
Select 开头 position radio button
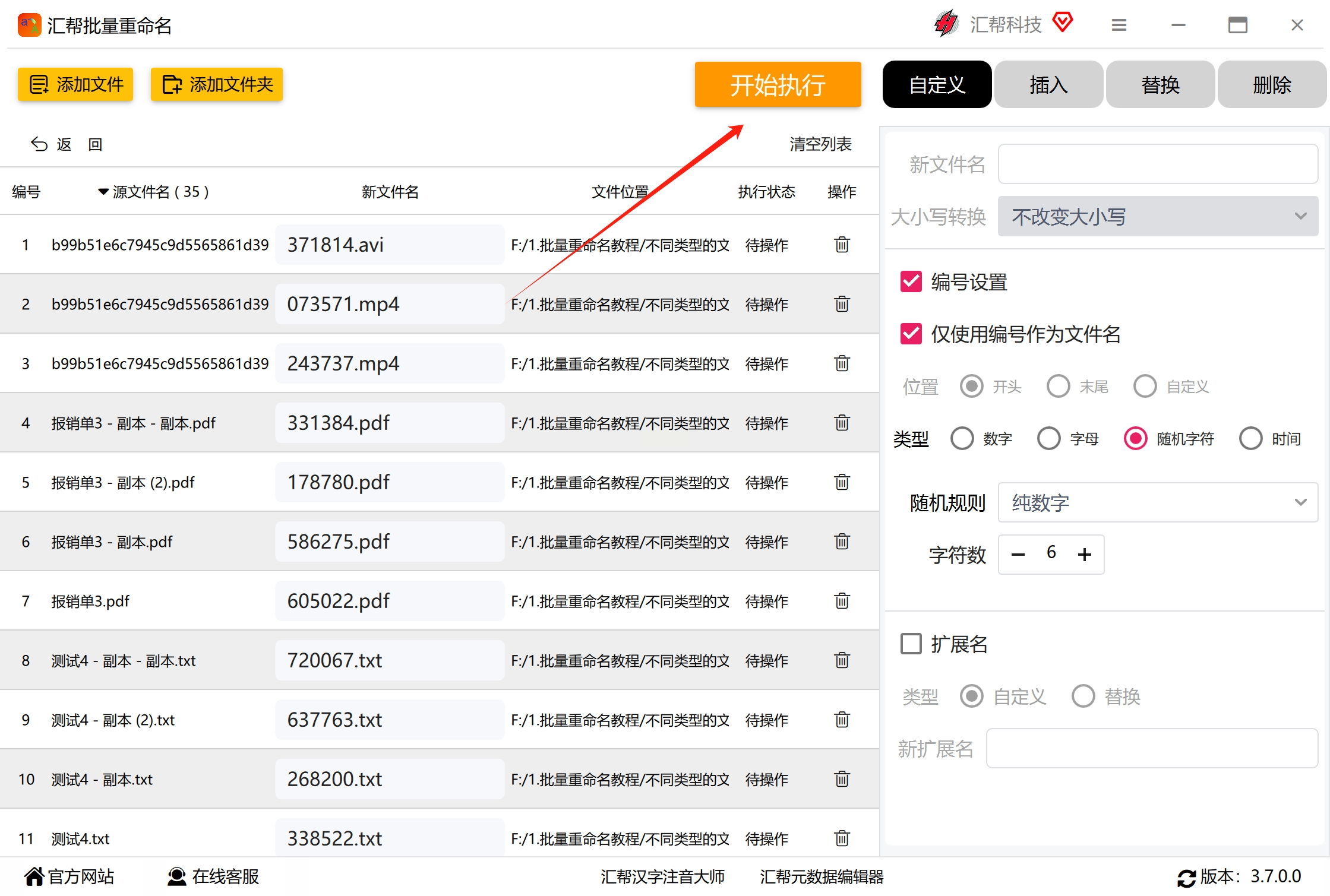click(972, 387)
